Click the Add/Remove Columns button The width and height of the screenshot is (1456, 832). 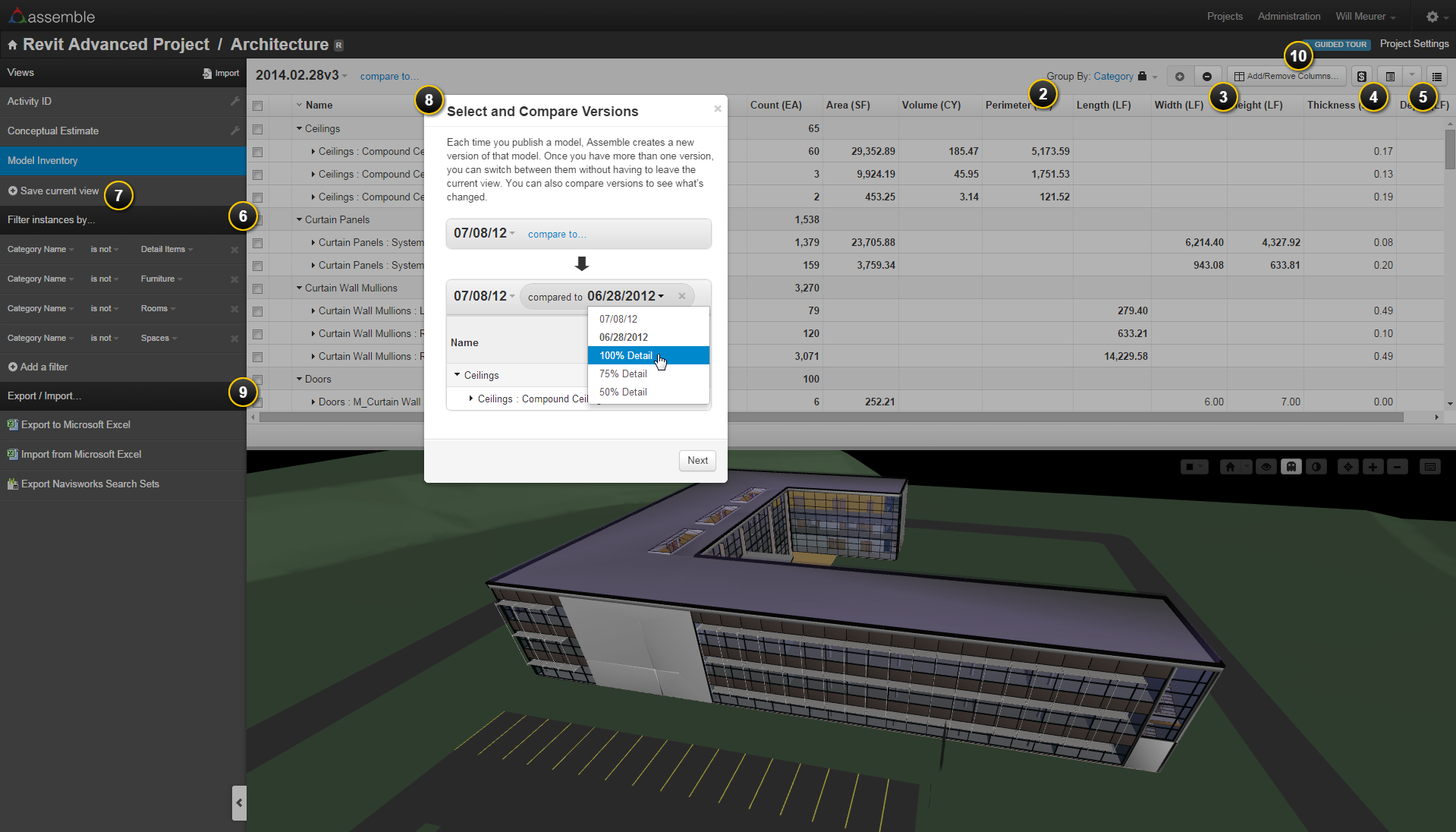[1286, 77]
